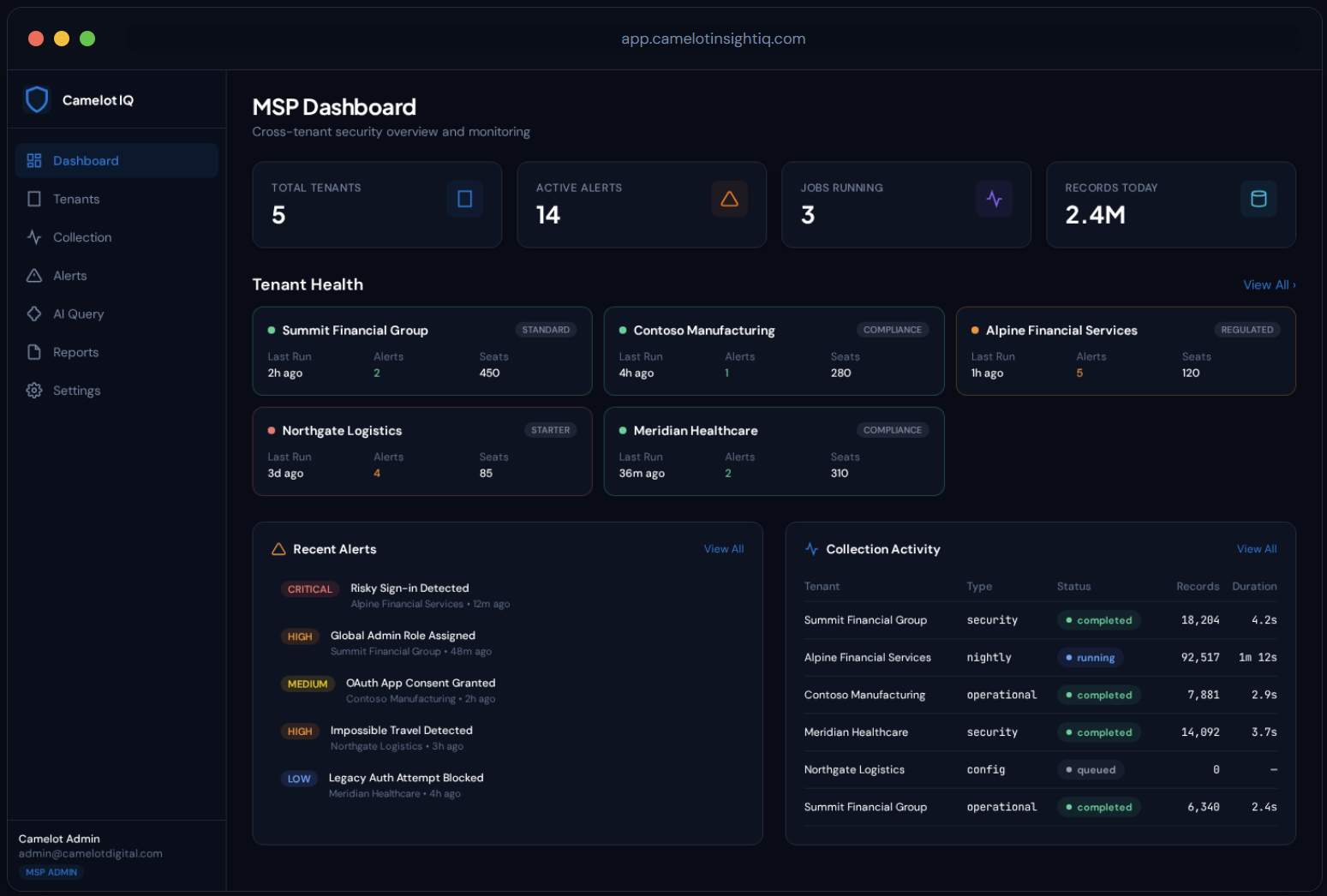Click the Camelot Admin user name
1327x896 pixels.
tap(59, 839)
